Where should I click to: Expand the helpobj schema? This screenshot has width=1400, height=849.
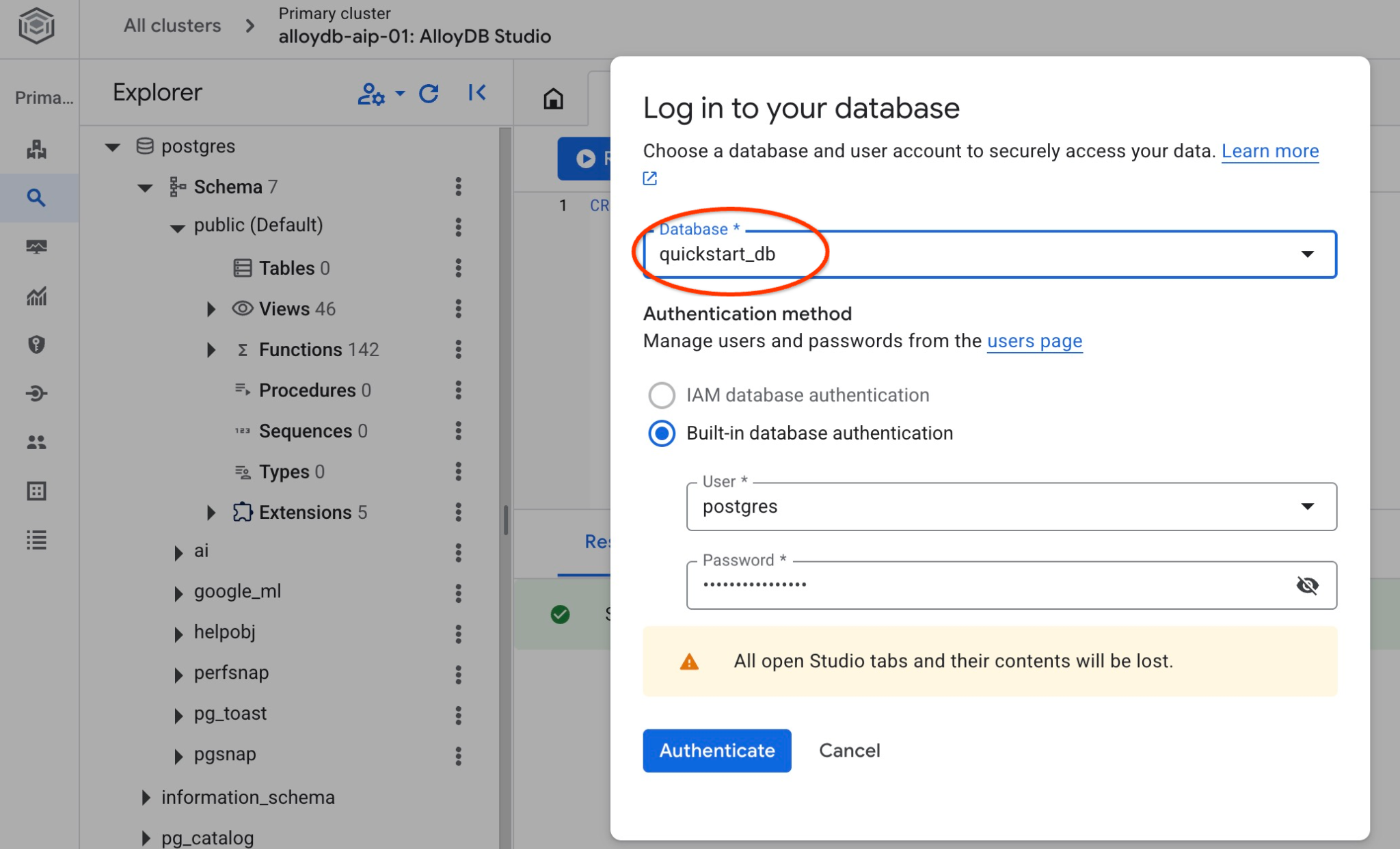(x=178, y=634)
